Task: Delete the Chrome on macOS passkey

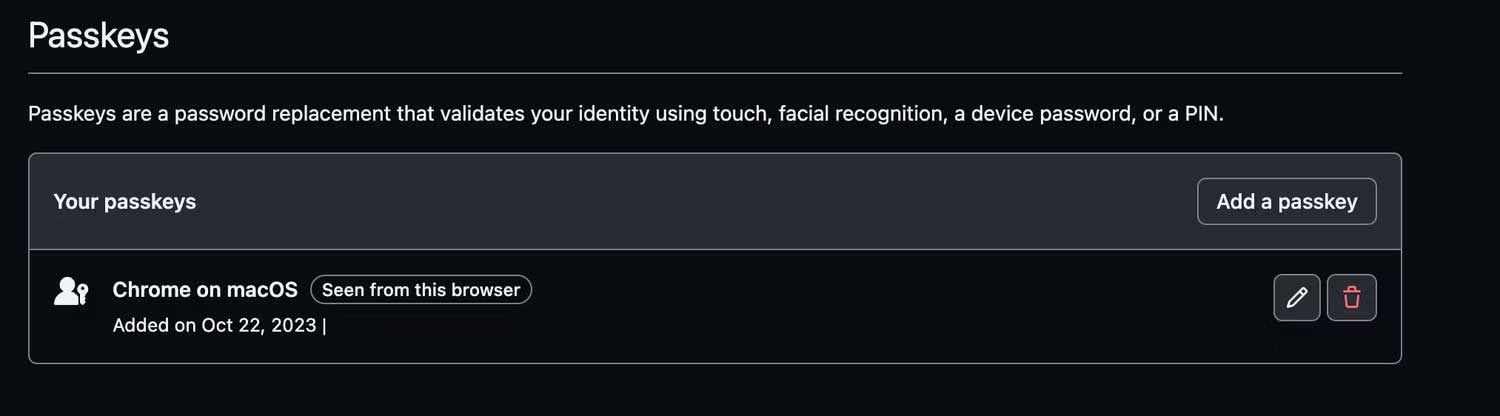Action: (x=1351, y=298)
